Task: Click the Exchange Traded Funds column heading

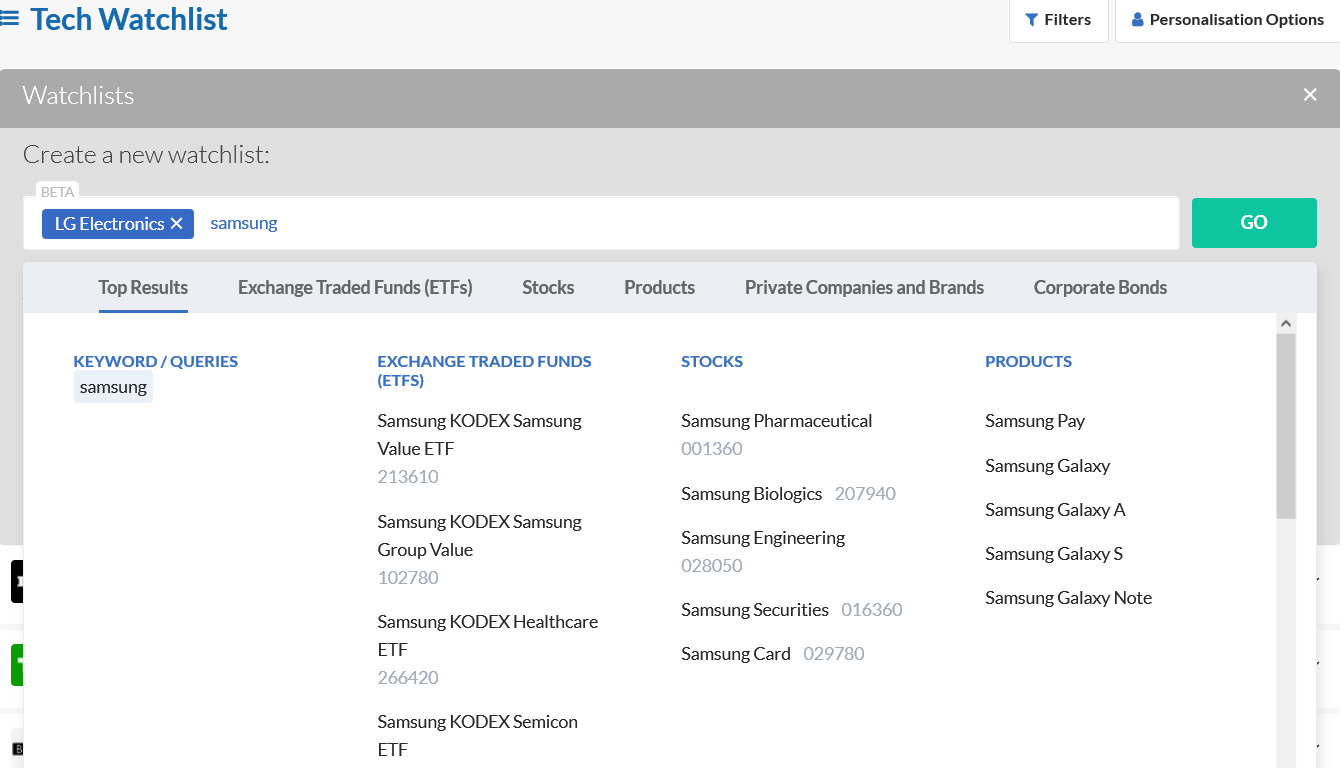Action: tap(484, 371)
